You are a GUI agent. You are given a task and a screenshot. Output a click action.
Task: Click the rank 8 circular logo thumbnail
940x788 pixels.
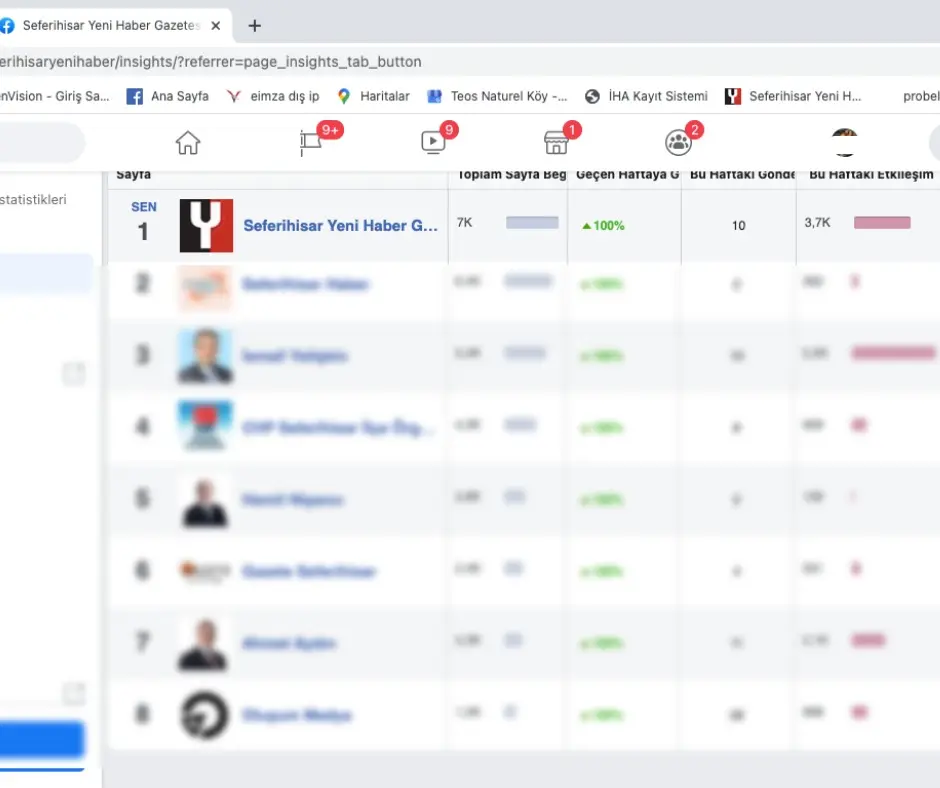[205, 715]
